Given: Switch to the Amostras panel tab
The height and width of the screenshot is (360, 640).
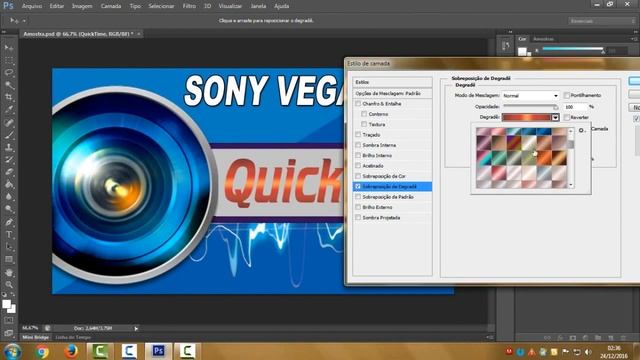Looking at the screenshot, I should pyautogui.click(x=543, y=39).
